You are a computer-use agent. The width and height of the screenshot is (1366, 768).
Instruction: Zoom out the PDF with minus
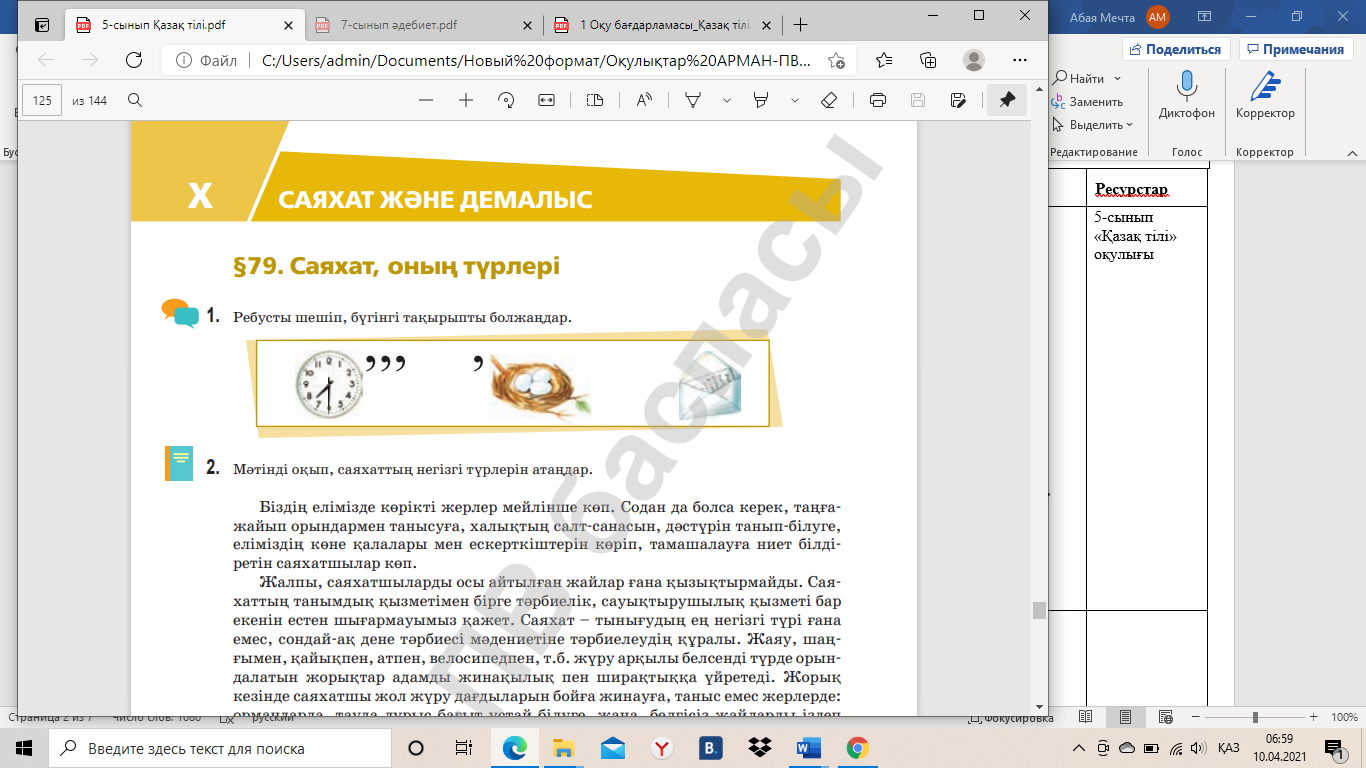pyautogui.click(x=426, y=100)
